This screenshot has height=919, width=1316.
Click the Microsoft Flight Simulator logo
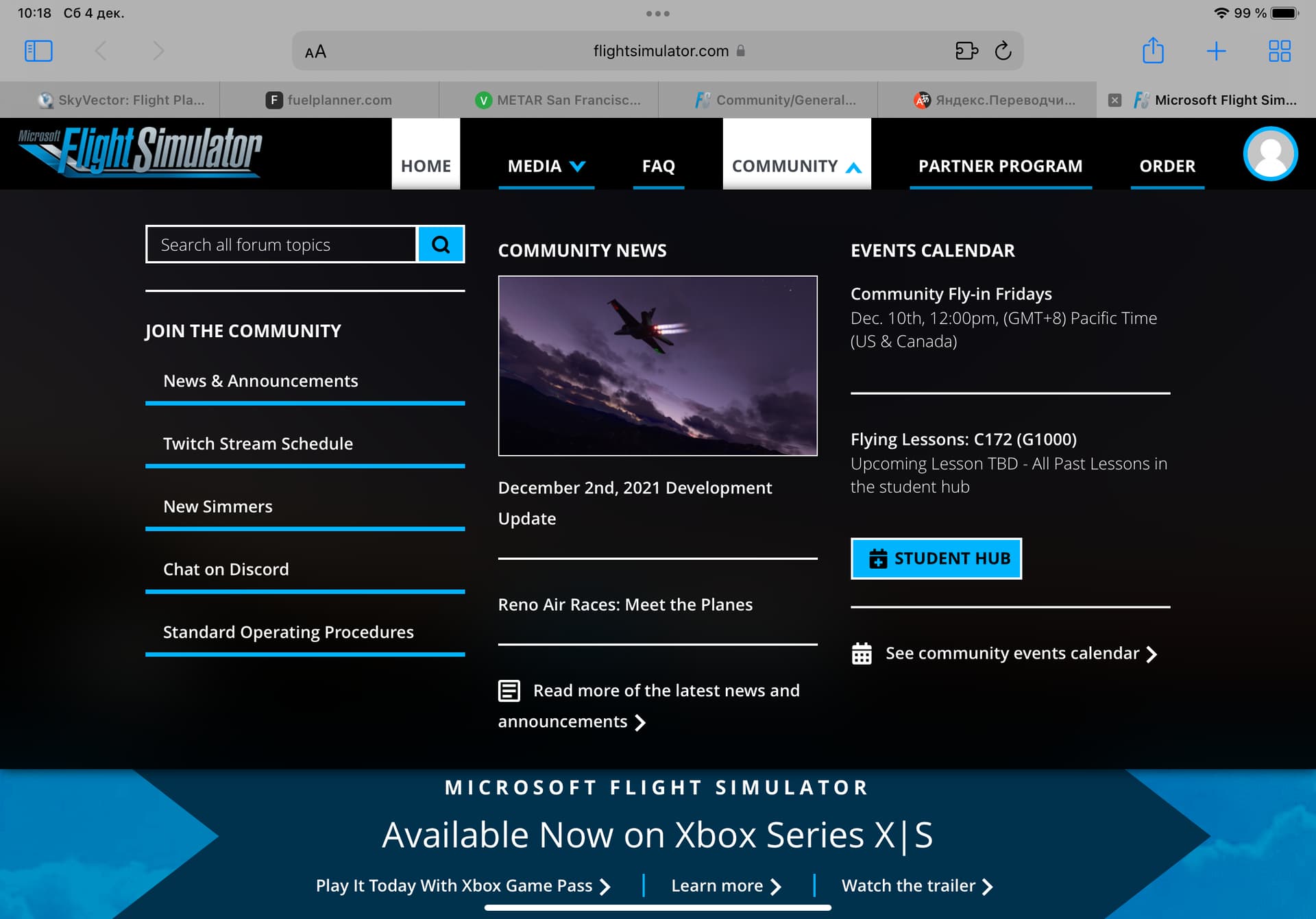140,152
